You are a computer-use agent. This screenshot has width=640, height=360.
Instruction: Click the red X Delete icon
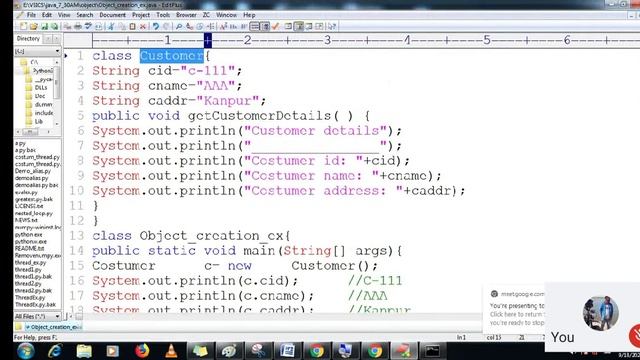[142, 27]
